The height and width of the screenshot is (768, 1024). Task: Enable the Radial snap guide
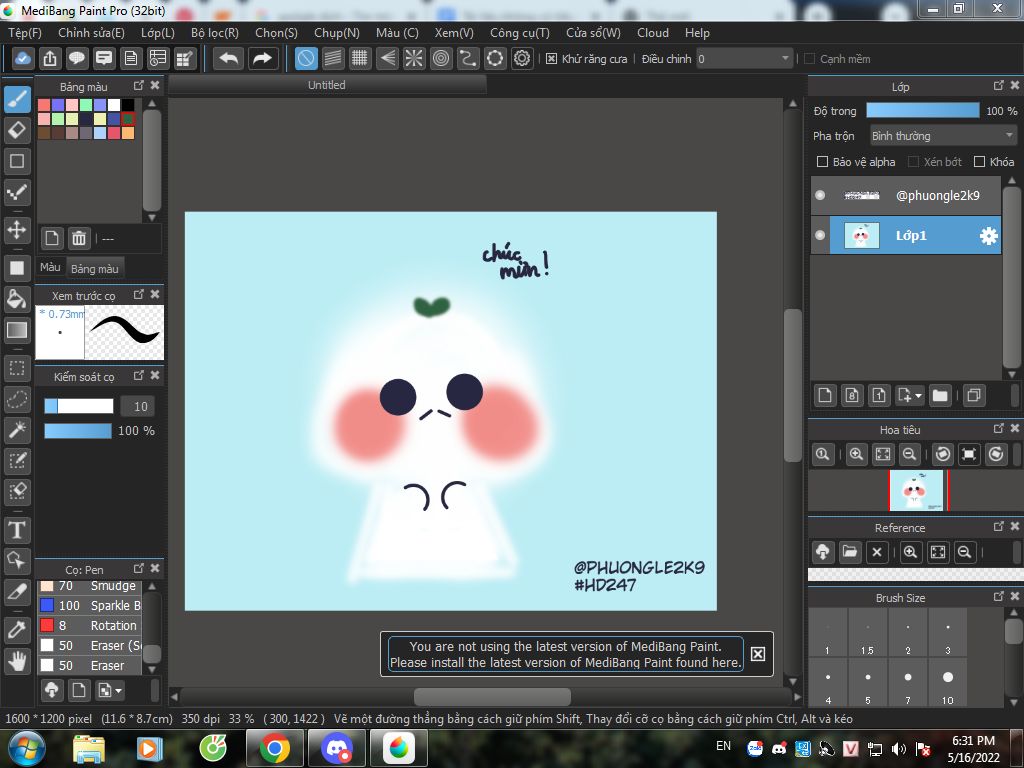(x=414, y=59)
